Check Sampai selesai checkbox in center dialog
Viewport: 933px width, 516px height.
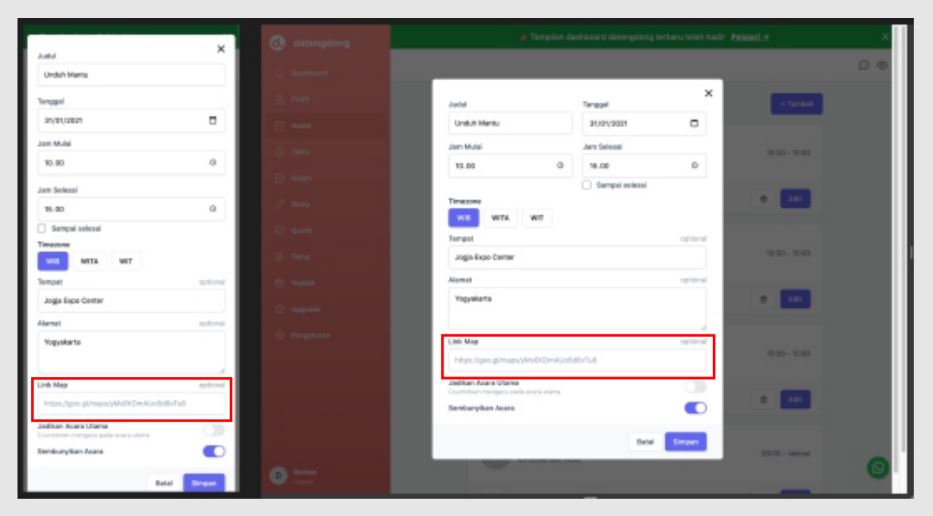pos(588,187)
